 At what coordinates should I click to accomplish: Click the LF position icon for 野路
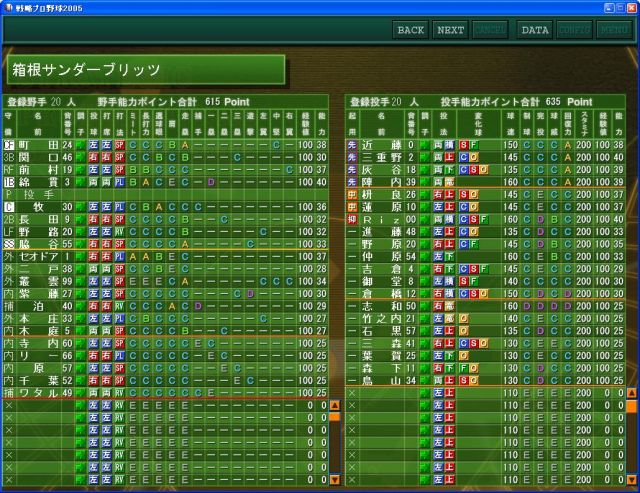[x=9, y=232]
